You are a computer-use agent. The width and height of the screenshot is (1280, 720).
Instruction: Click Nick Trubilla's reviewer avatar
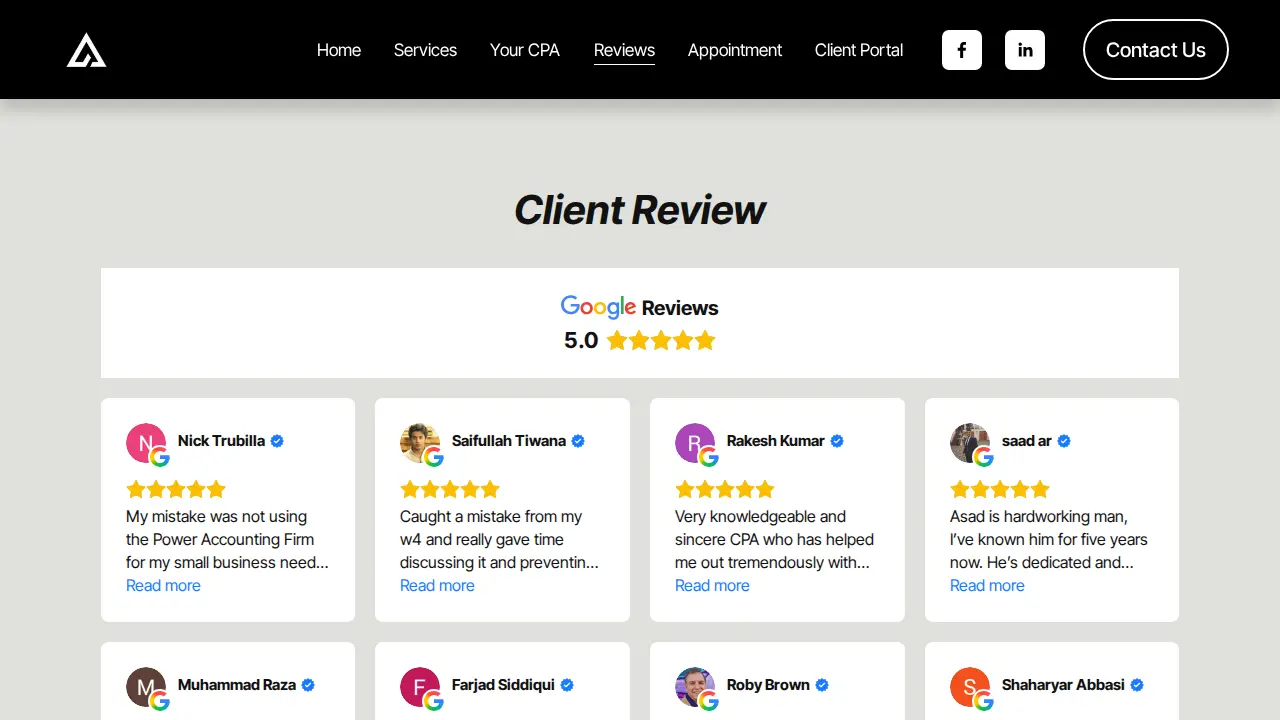point(146,443)
